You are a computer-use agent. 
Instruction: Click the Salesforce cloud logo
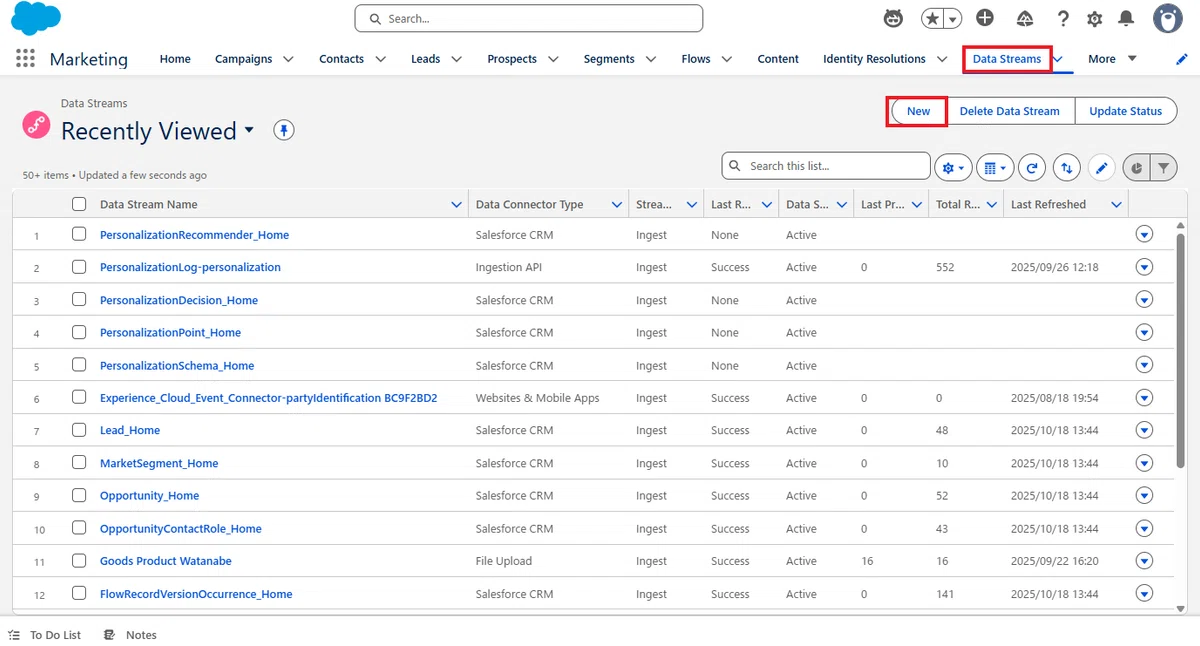(36, 18)
